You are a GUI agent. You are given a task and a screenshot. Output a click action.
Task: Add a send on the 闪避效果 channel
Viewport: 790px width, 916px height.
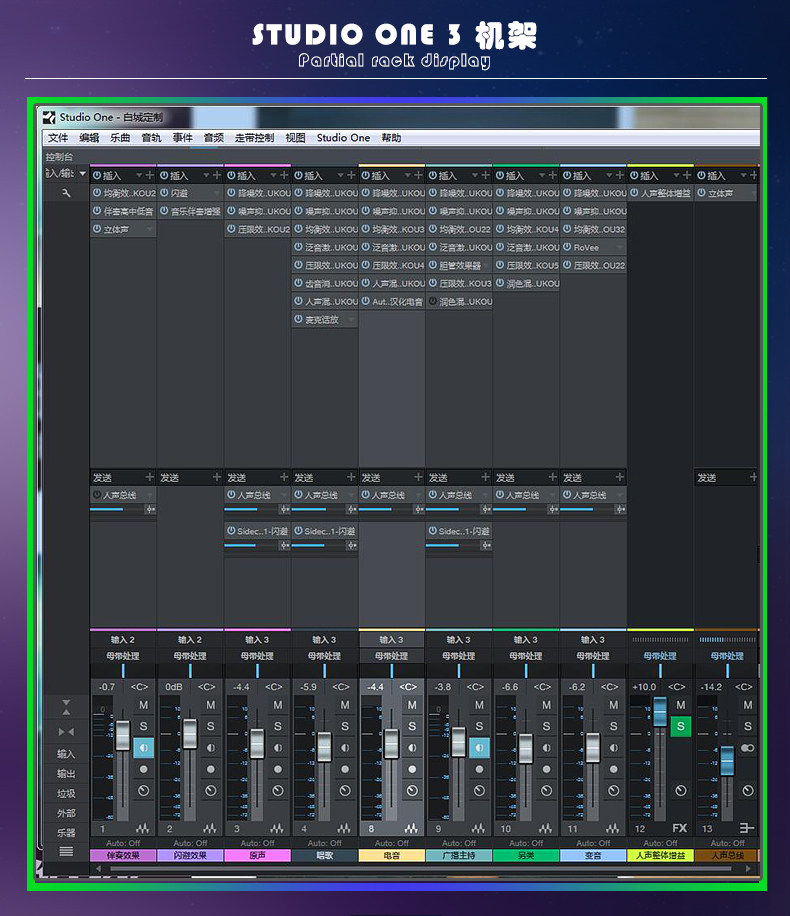pos(217,477)
